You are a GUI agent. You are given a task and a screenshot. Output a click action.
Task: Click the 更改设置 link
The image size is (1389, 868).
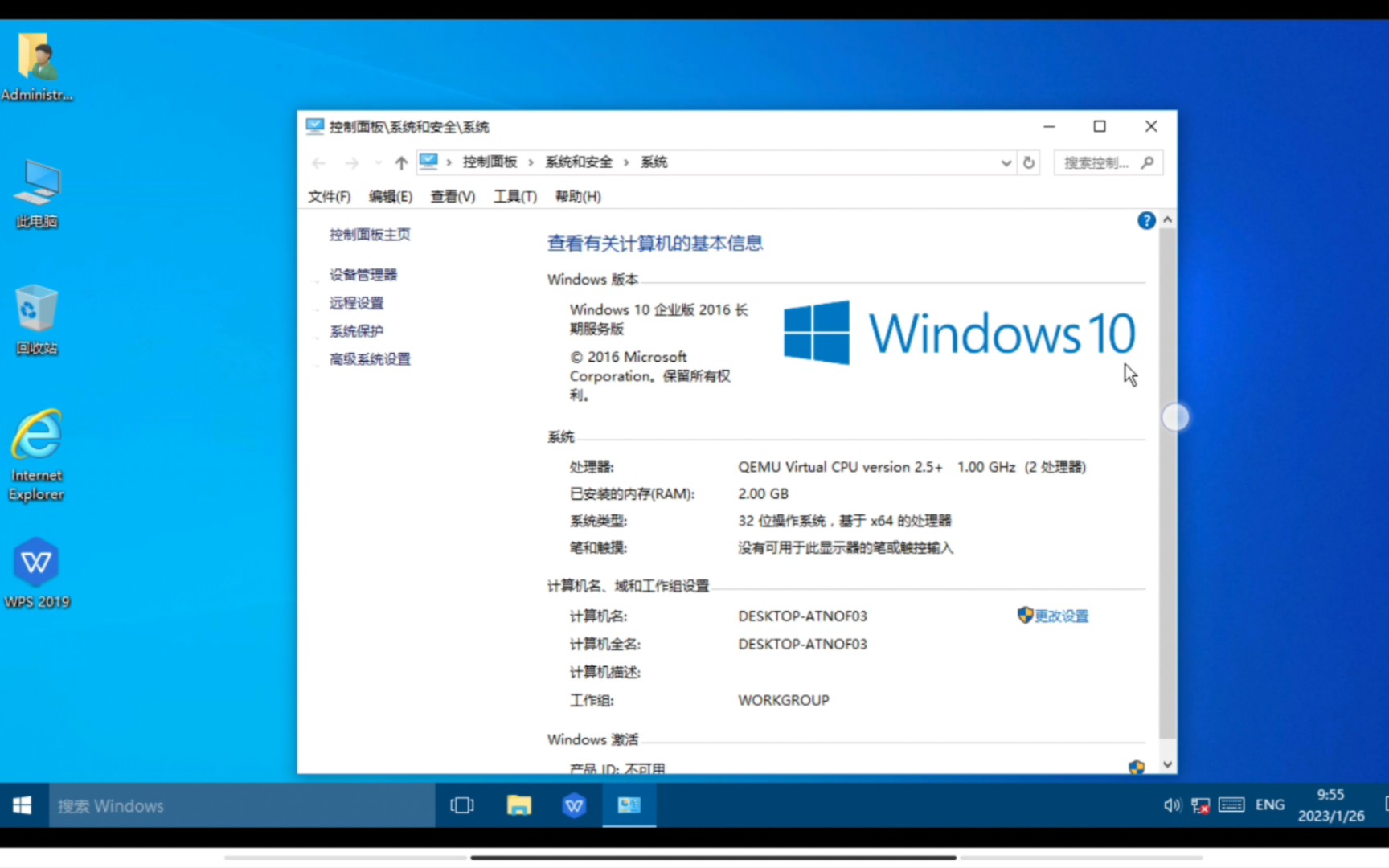click(1061, 616)
